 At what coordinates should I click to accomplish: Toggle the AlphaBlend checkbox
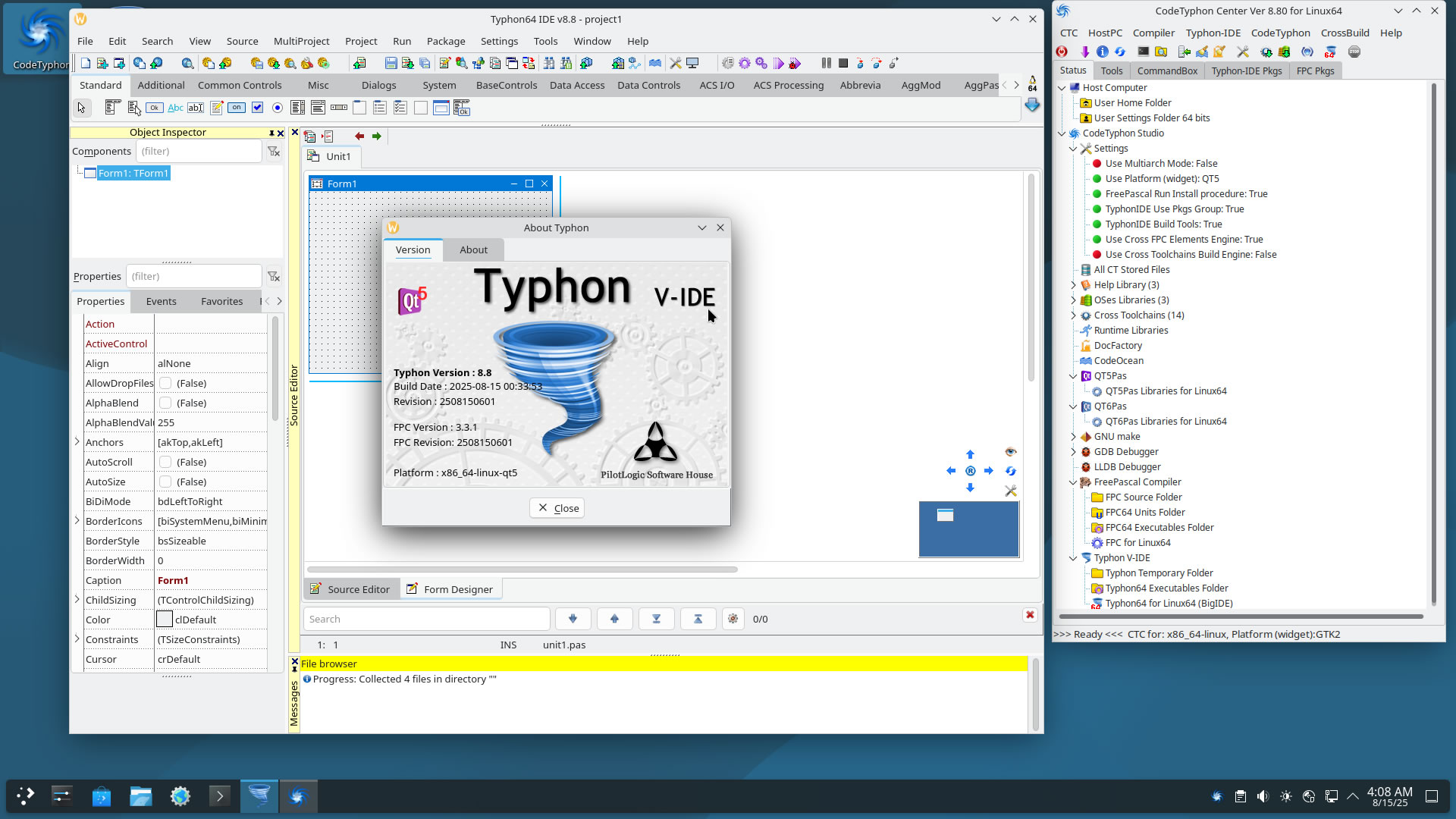(165, 403)
